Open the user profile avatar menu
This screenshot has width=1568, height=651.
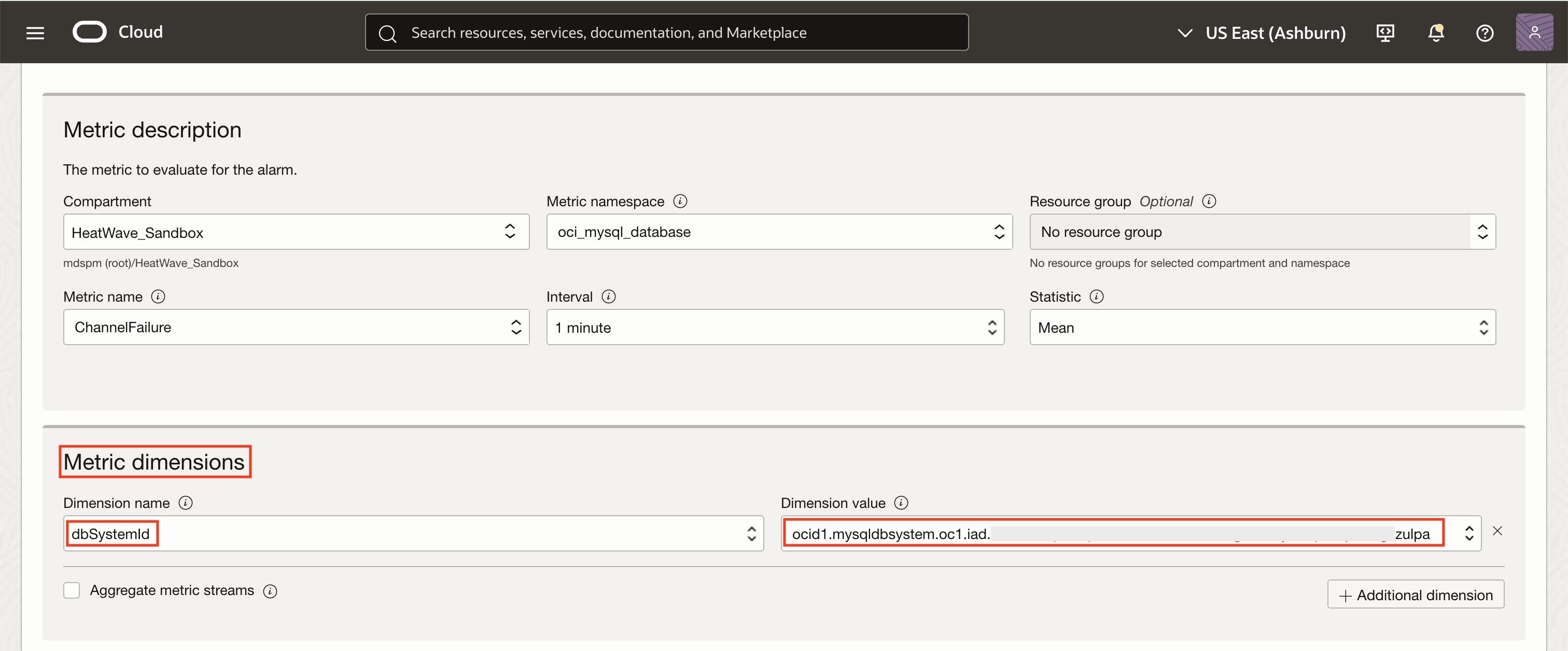click(1534, 32)
